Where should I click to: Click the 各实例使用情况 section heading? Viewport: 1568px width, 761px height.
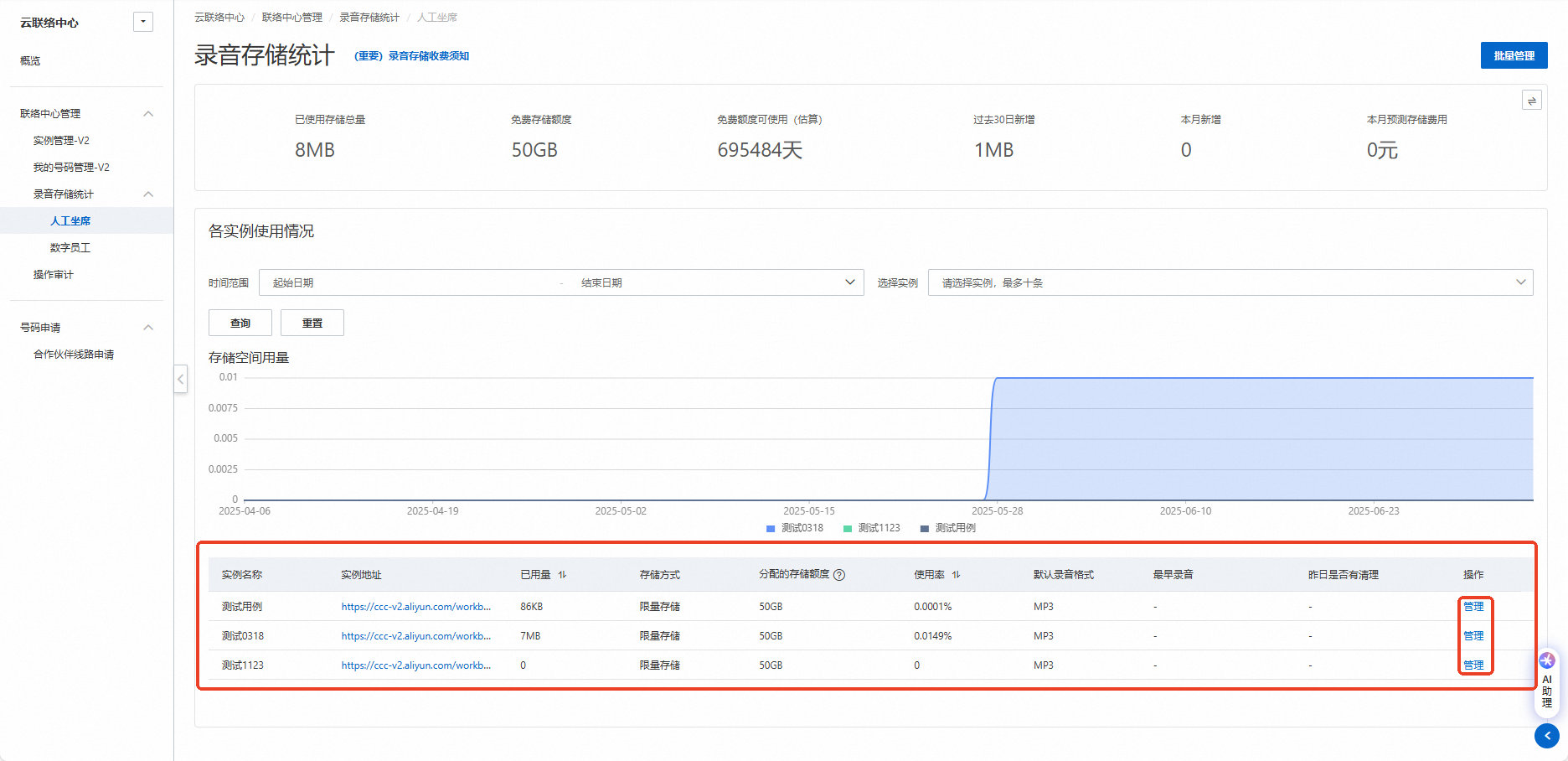point(261,231)
